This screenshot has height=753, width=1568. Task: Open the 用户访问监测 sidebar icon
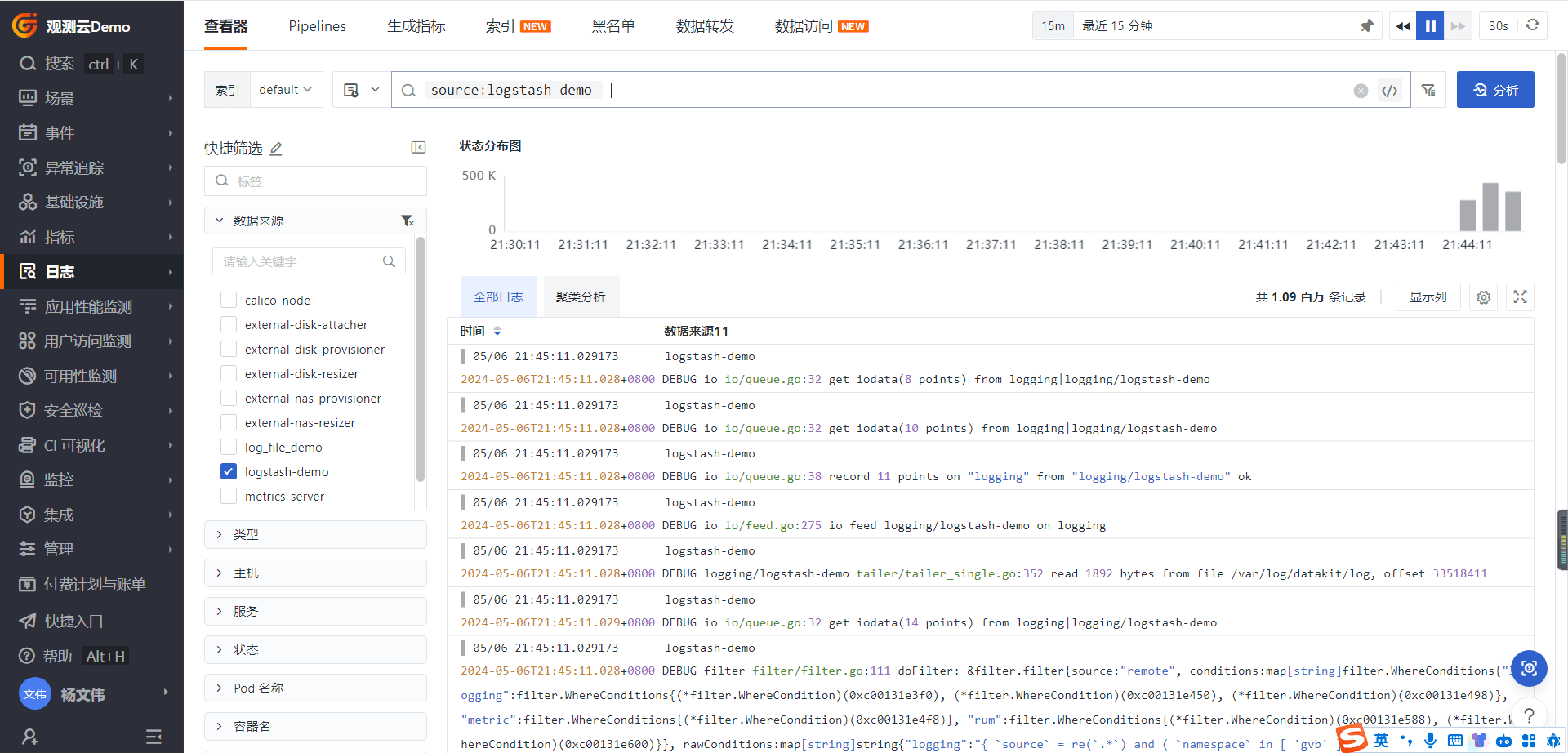(28, 341)
